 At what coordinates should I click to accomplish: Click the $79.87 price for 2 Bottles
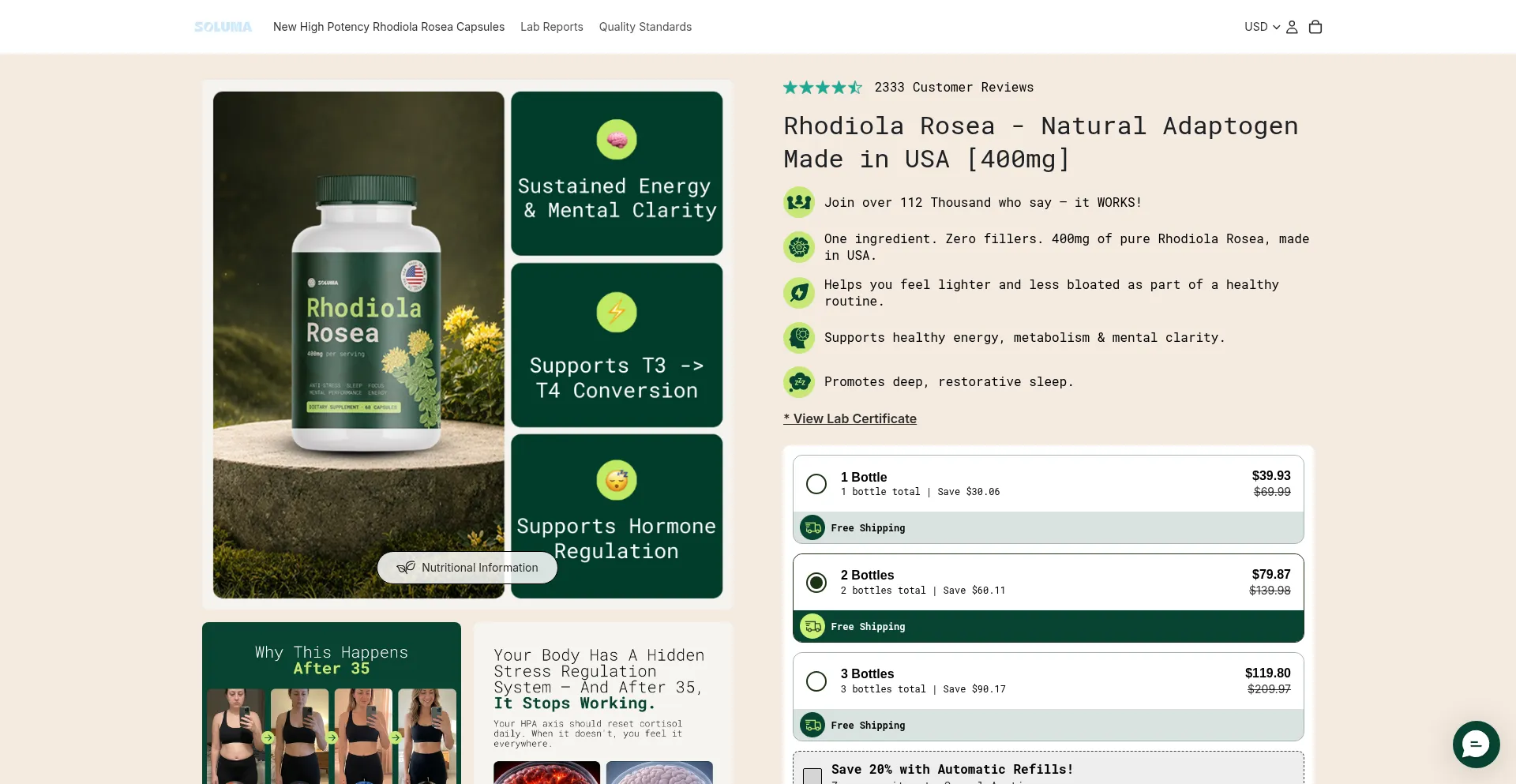click(1271, 575)
